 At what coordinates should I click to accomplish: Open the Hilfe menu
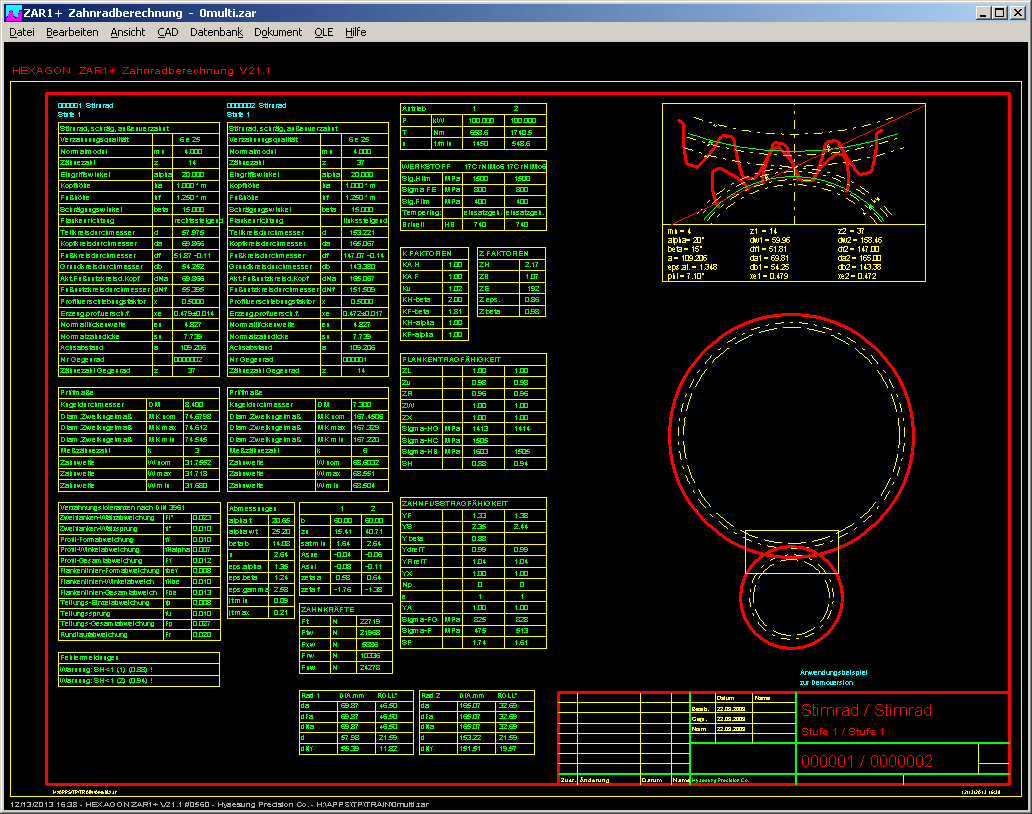point(355,32)
